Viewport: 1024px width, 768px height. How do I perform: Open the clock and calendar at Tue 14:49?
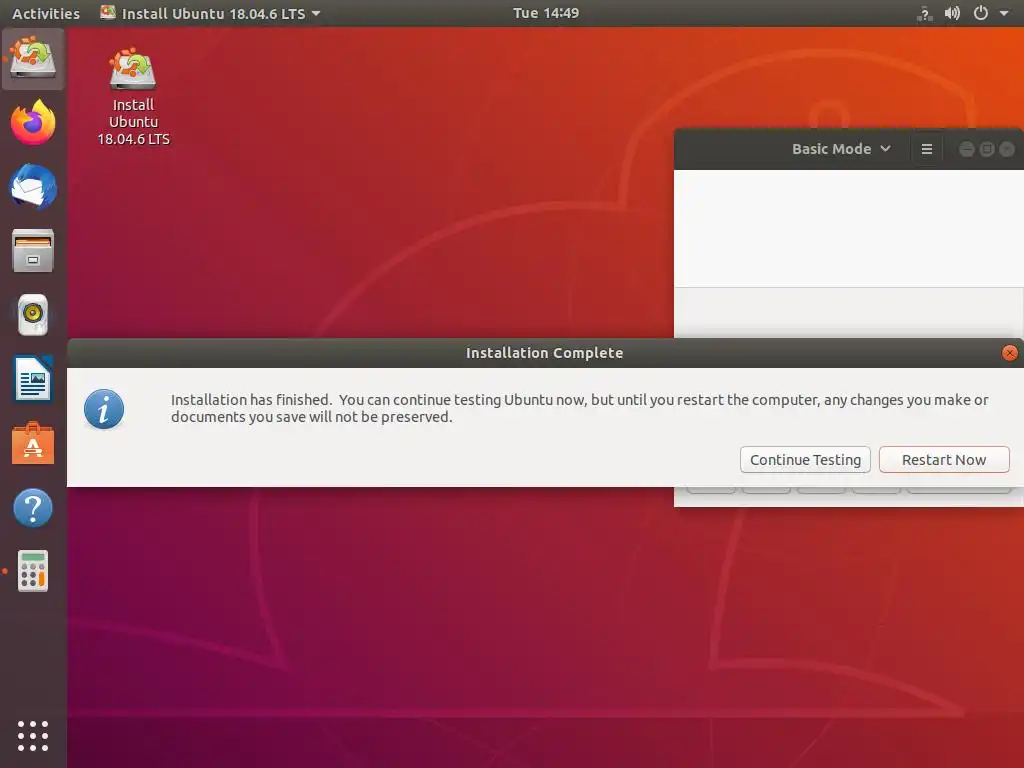pyautogui.click(x=546, y=13)
